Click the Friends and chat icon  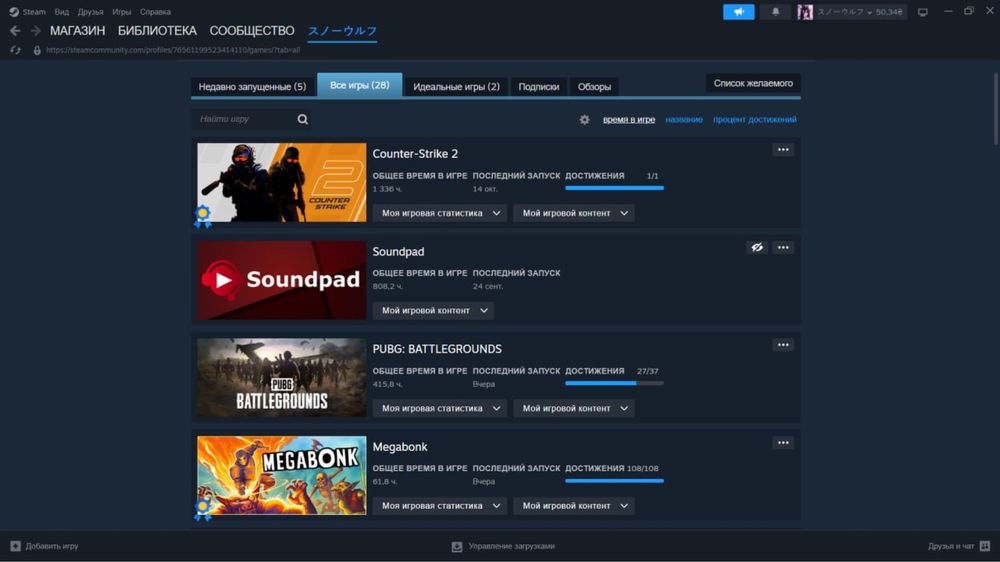click(985, 546)
